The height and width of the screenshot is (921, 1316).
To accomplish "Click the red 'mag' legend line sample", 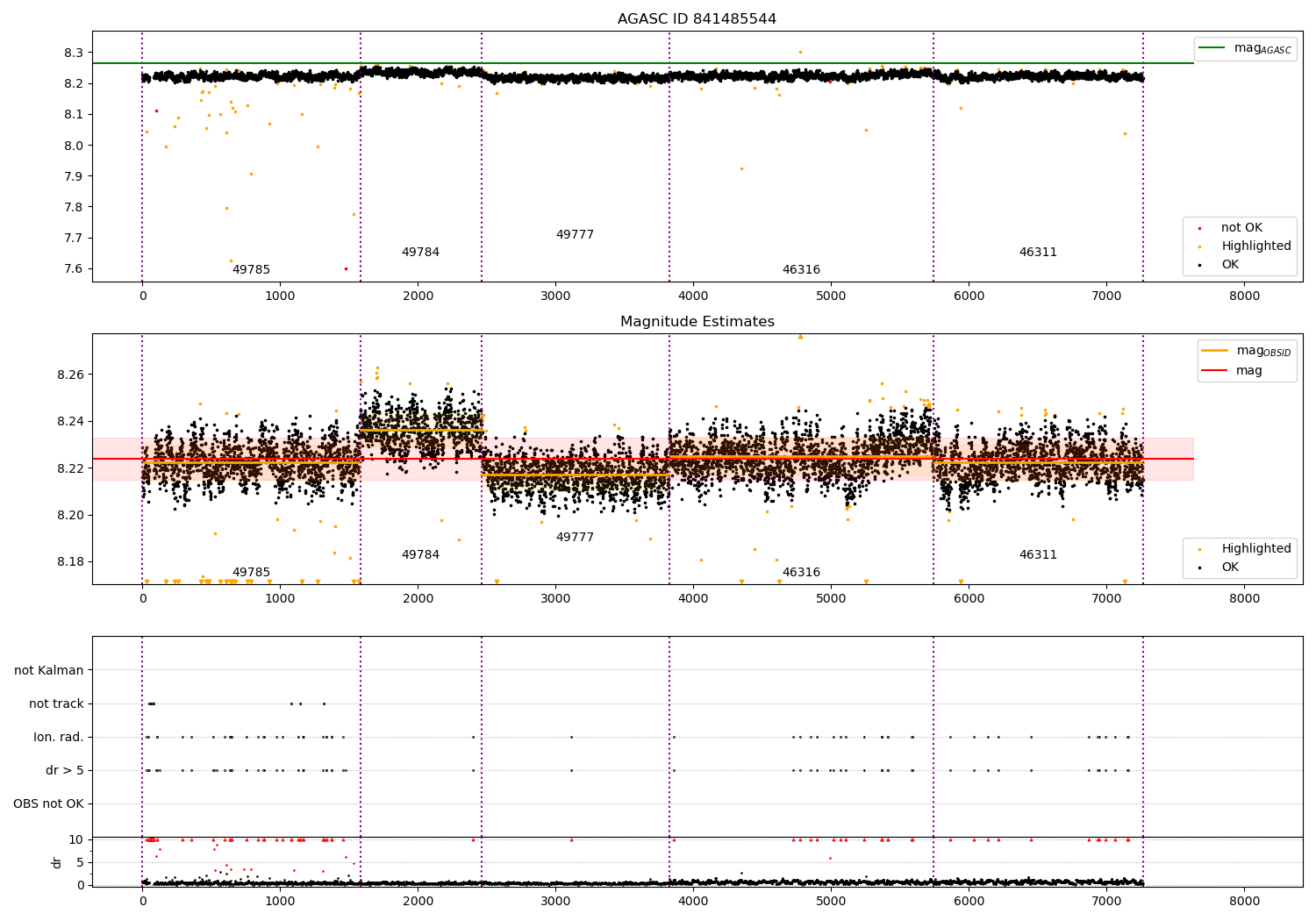I will tap(1214, 370).
